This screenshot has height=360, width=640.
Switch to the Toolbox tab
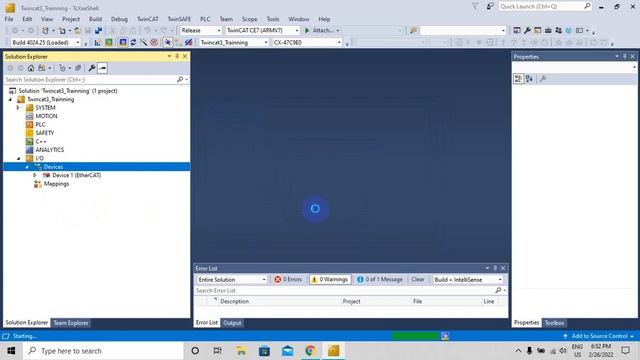[554, 323]
